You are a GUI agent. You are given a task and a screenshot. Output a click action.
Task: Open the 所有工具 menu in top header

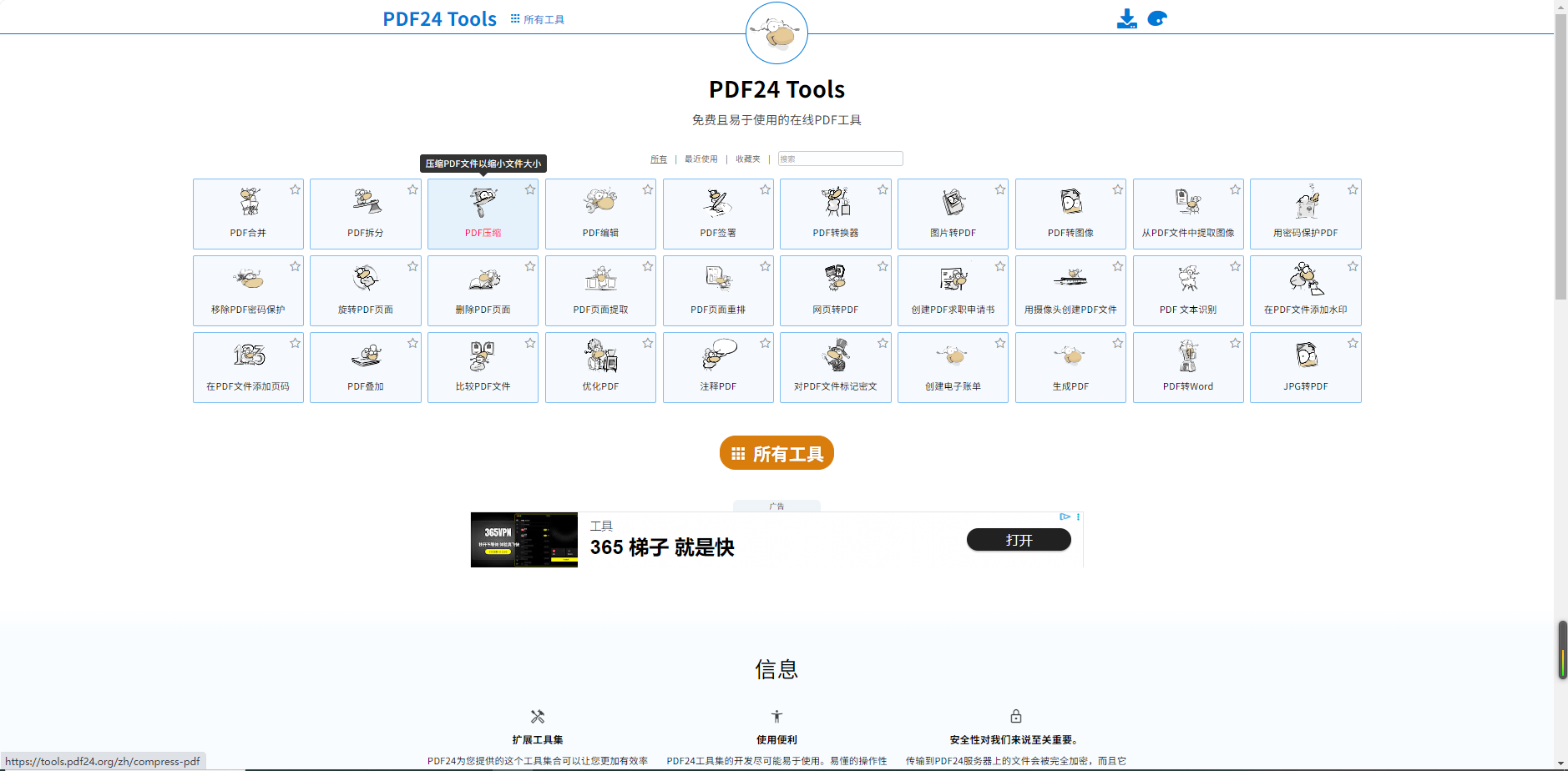[538, 19]
